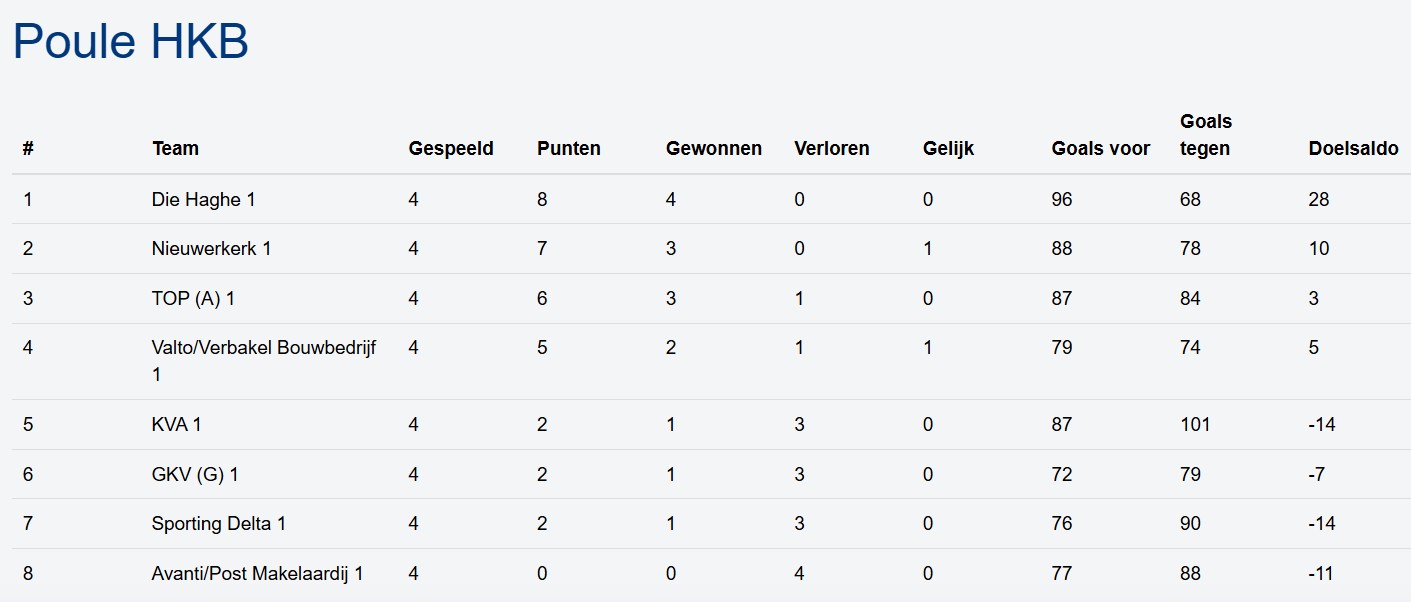Select the Nieuwerkerk 1 team name
This screenshot has width=1411, height=602.
click(x=211, y=249)
